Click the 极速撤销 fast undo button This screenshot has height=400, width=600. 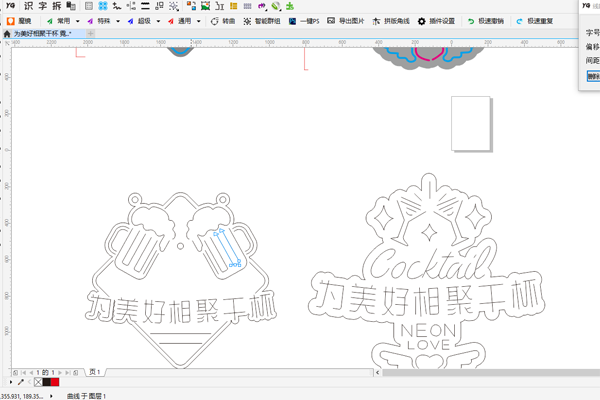(486, 21)
